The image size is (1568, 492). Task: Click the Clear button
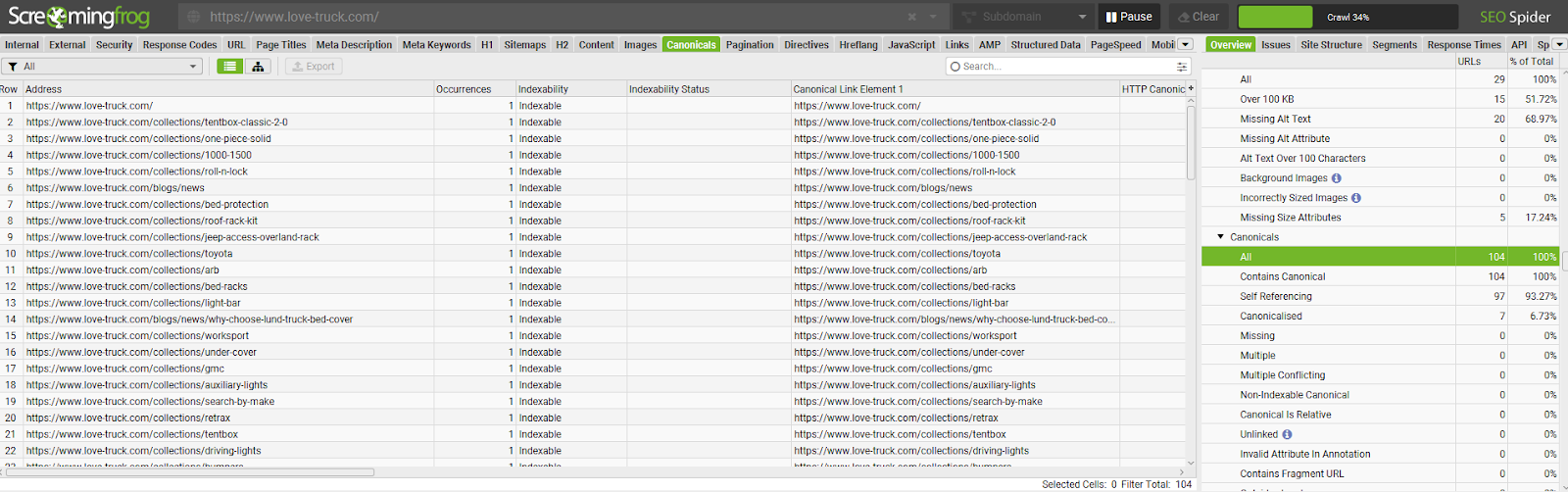1198,17
